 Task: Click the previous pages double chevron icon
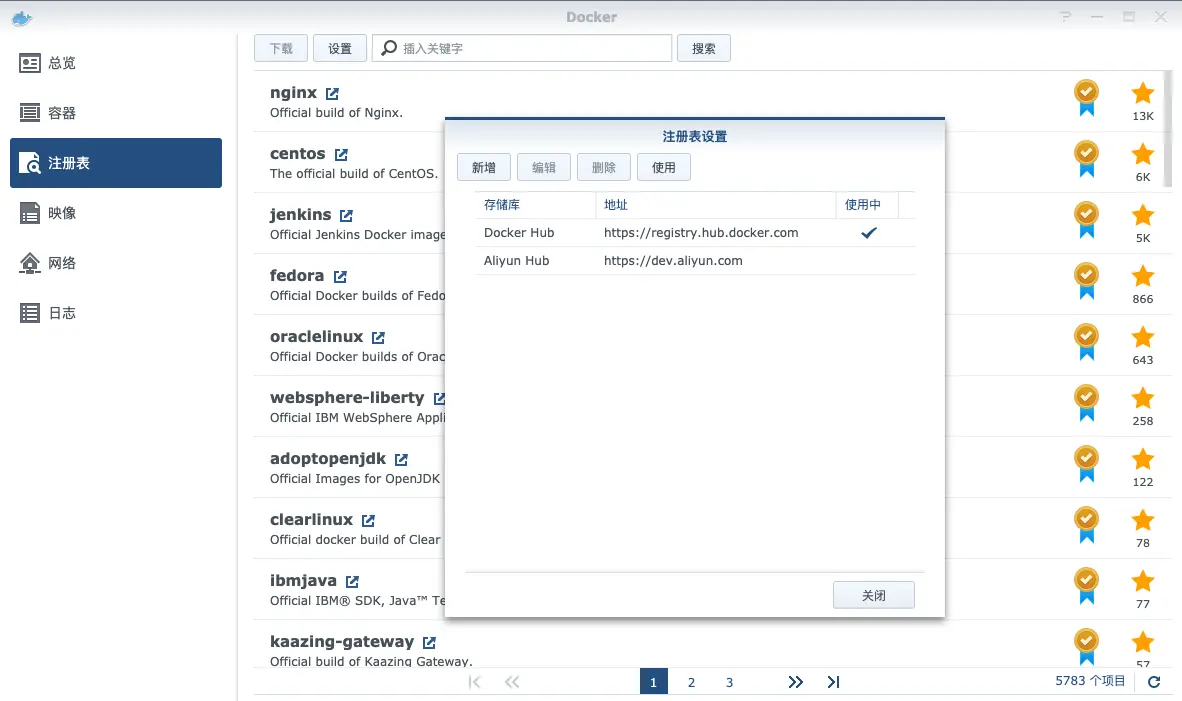tap(512, 682)
